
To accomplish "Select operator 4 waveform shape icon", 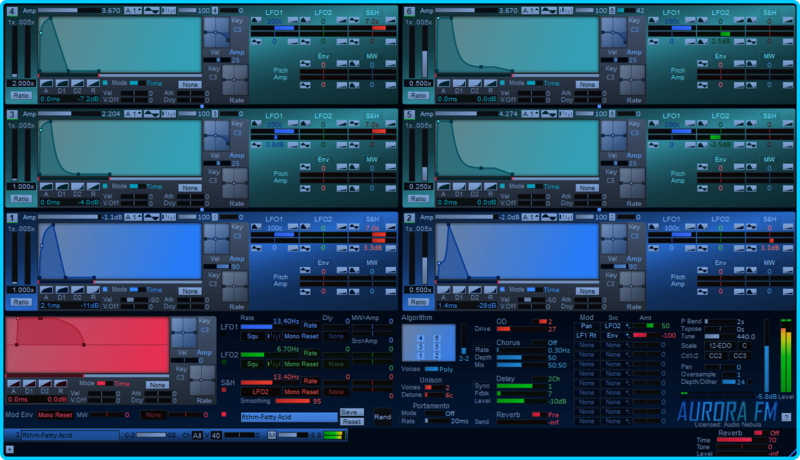I will (152, 11).
